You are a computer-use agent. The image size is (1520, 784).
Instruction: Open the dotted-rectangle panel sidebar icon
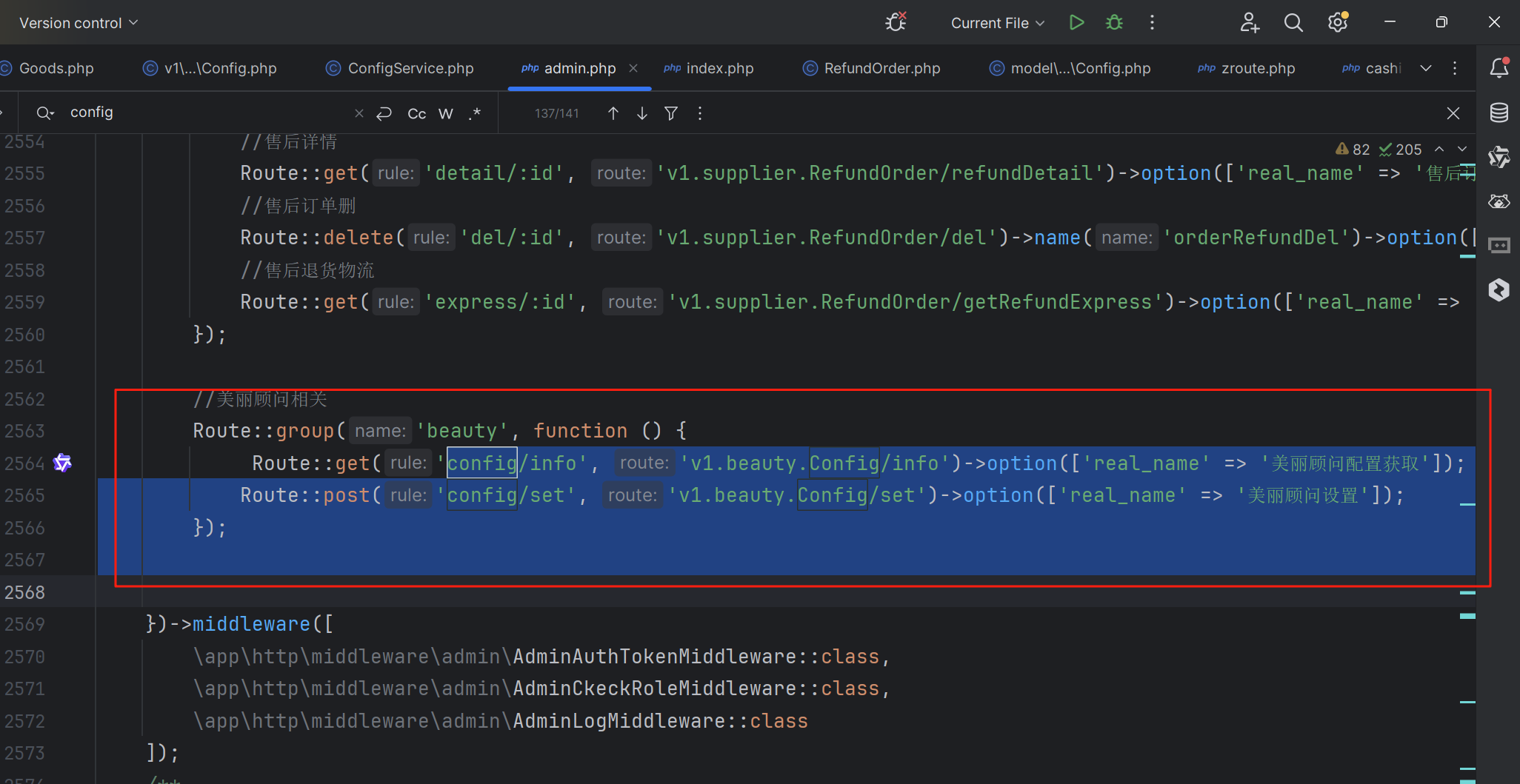(1499, 246)
